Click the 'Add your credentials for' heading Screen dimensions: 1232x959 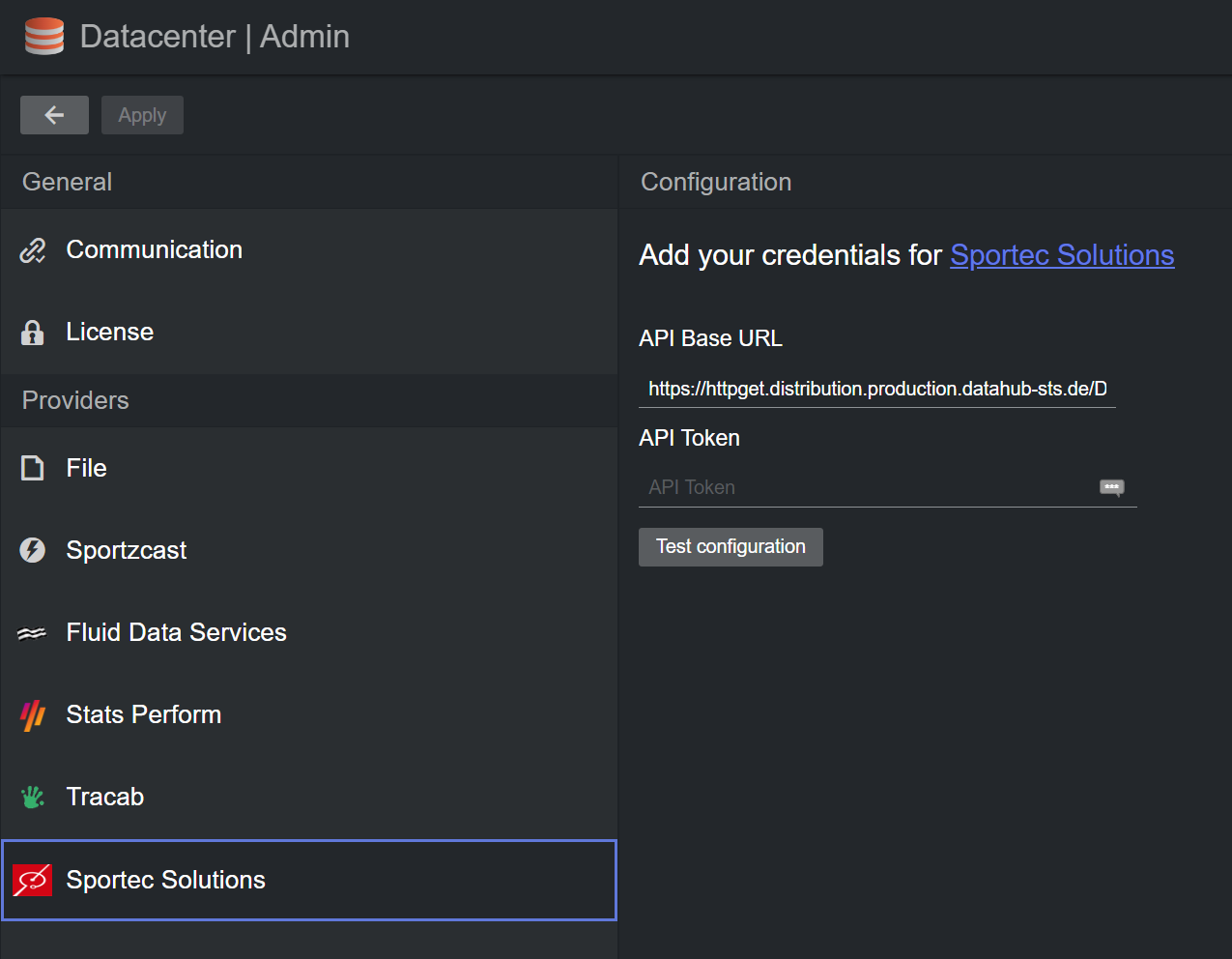(790, 255)
